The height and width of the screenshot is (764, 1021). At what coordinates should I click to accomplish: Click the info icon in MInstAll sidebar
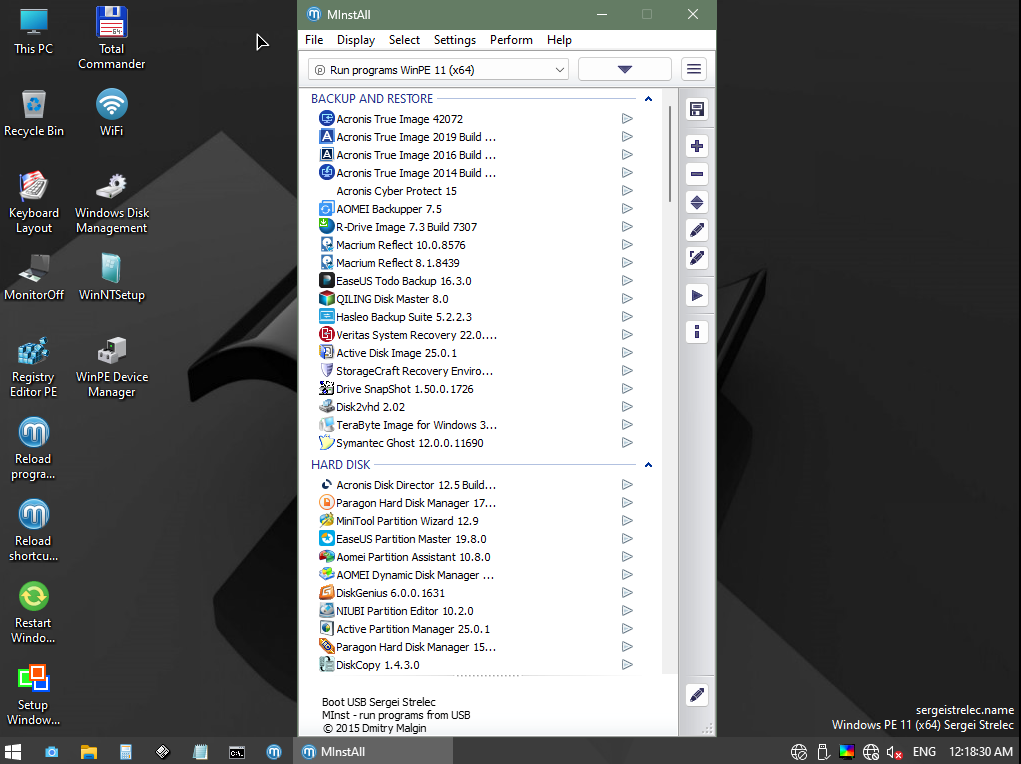coord(697,332)
